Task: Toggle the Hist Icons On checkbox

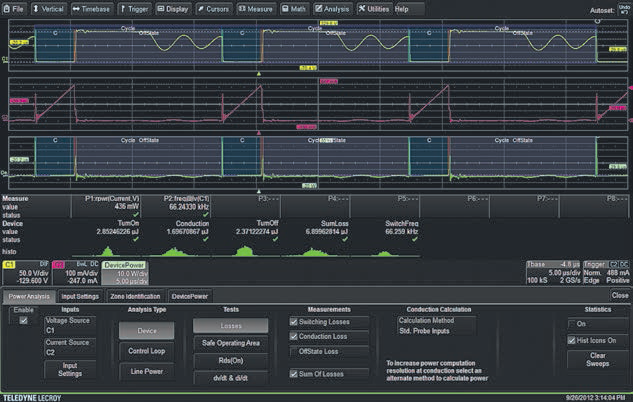Action: pyautogui.click(x=572, y=340)
